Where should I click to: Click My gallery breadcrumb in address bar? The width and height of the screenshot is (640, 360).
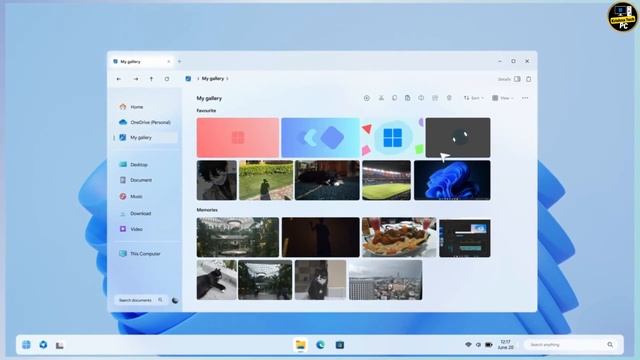[213, 79]
